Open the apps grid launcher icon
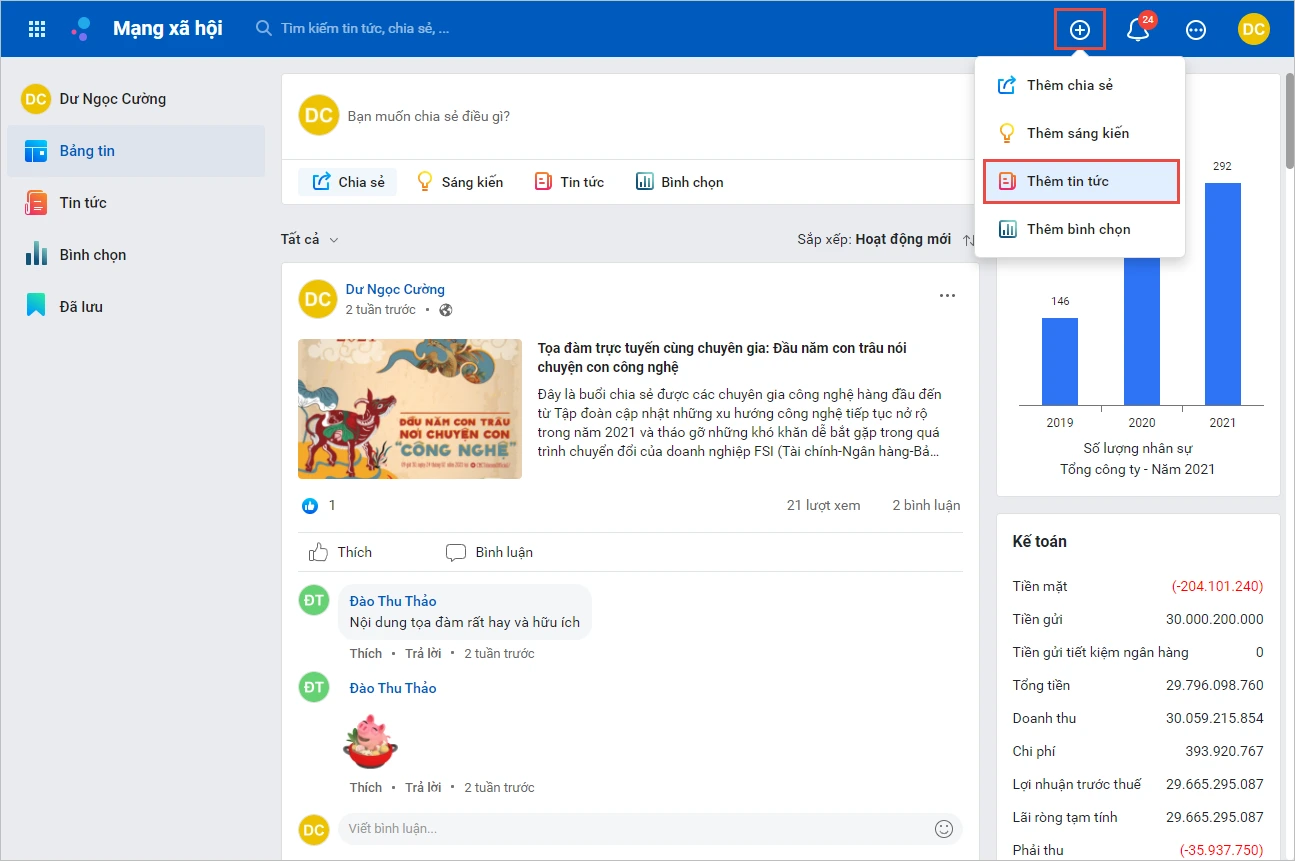The height and width of the screenshot is (861, 1295). coord(37,29)
